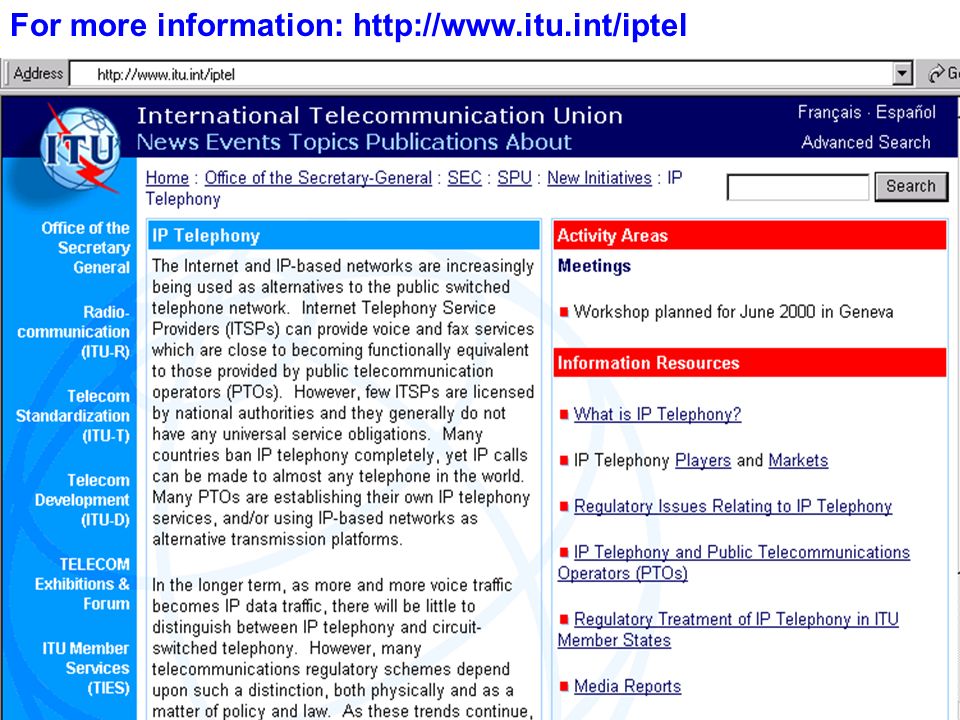The image size is (960, 720).
Task: Click text Workshop planned for June 2000 in Geneva
Action: [733, 312]
